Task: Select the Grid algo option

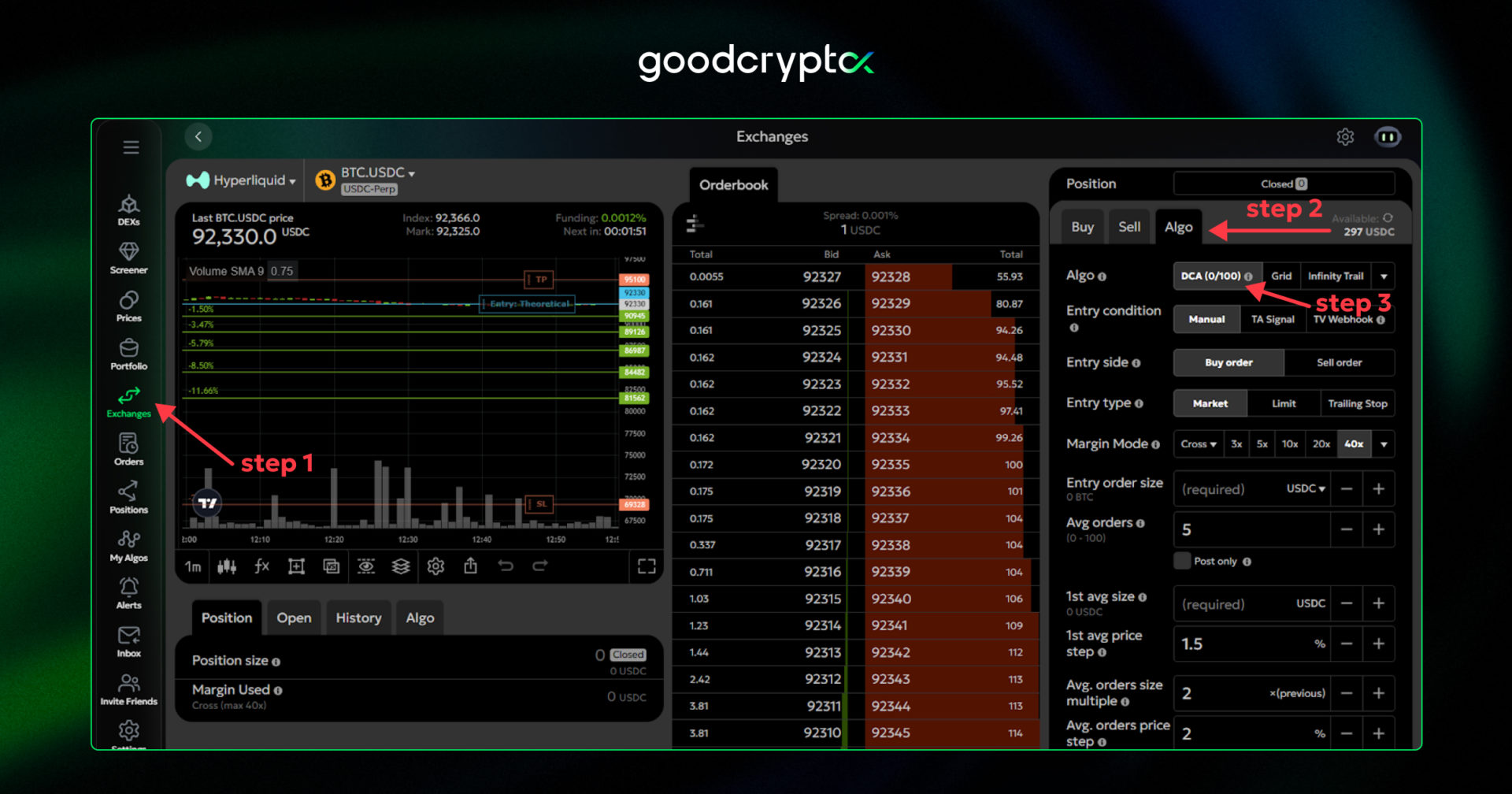Action: click(1281, 276)
